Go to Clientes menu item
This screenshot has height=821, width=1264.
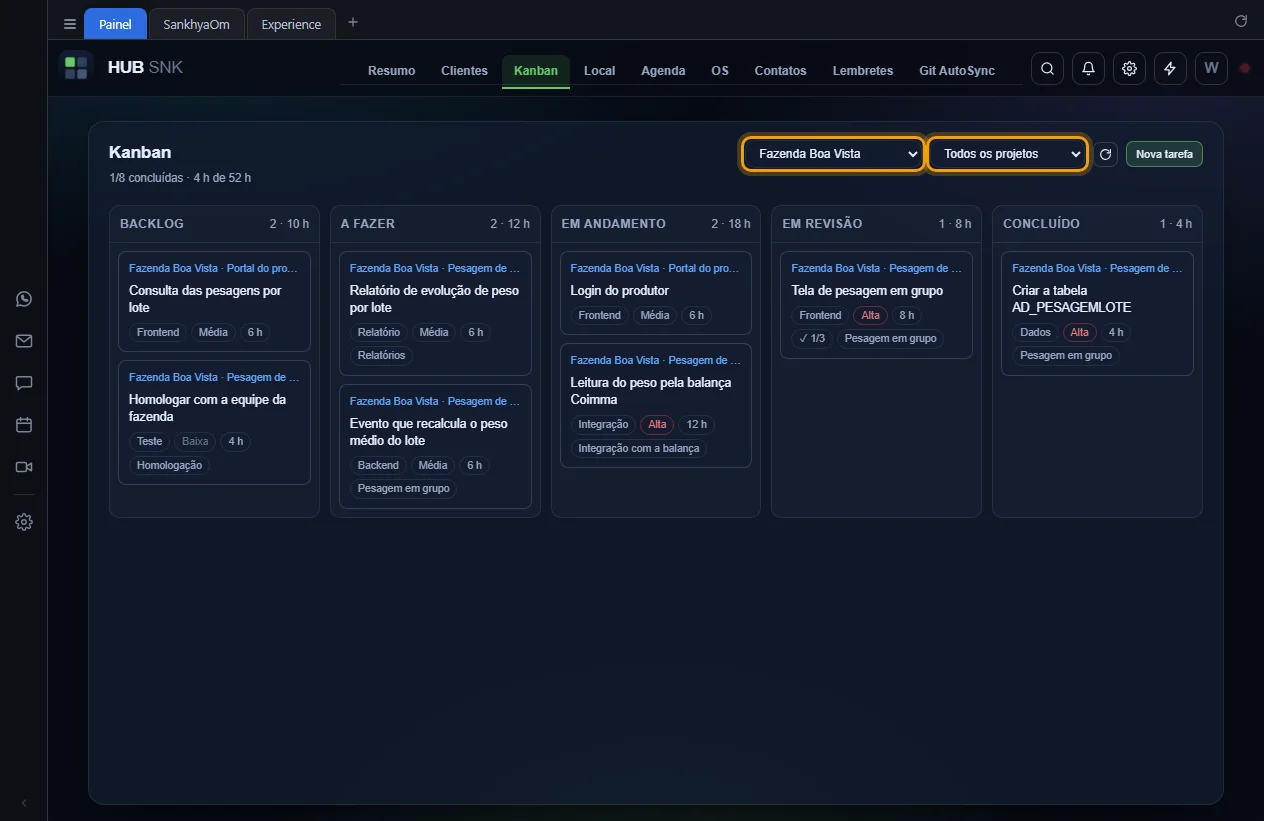(x=464, y=71)
